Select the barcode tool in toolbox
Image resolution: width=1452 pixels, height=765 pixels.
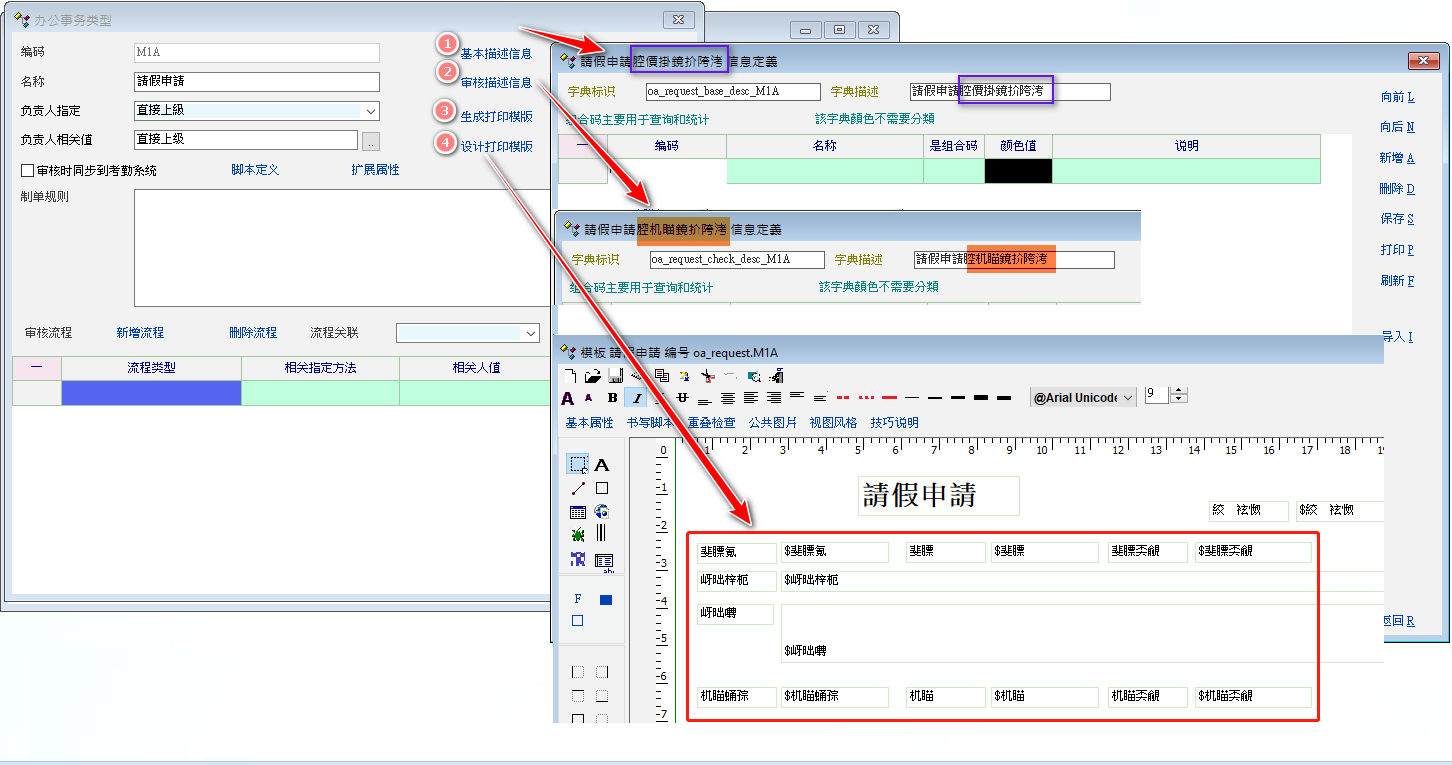(x=602, y=534)
